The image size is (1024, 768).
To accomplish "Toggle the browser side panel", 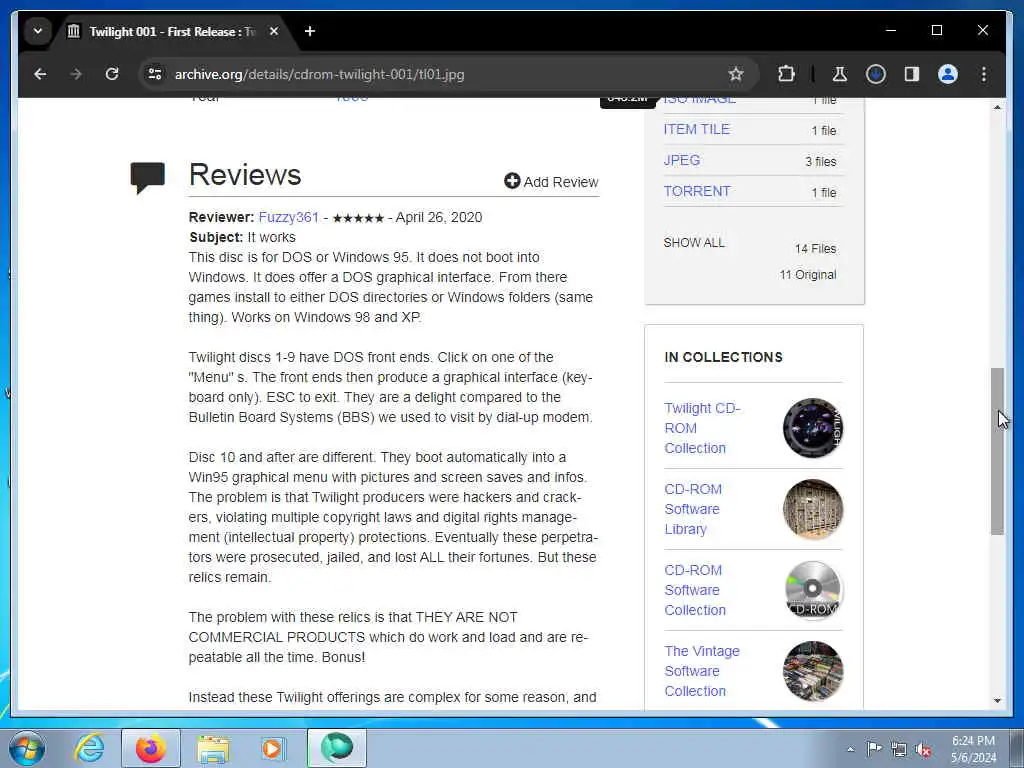I will 912,74.
